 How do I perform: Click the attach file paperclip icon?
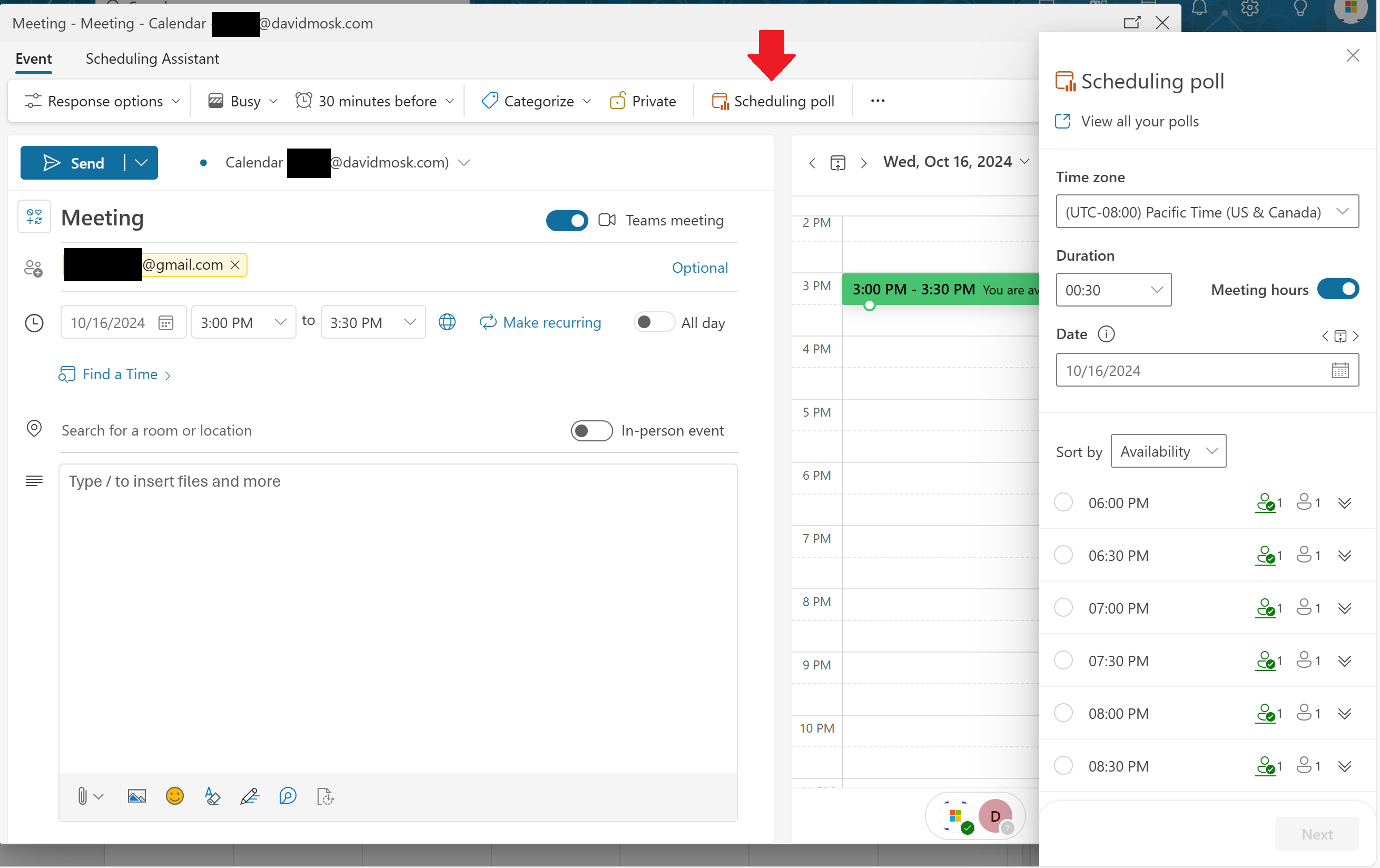click(x=82, y=796)
